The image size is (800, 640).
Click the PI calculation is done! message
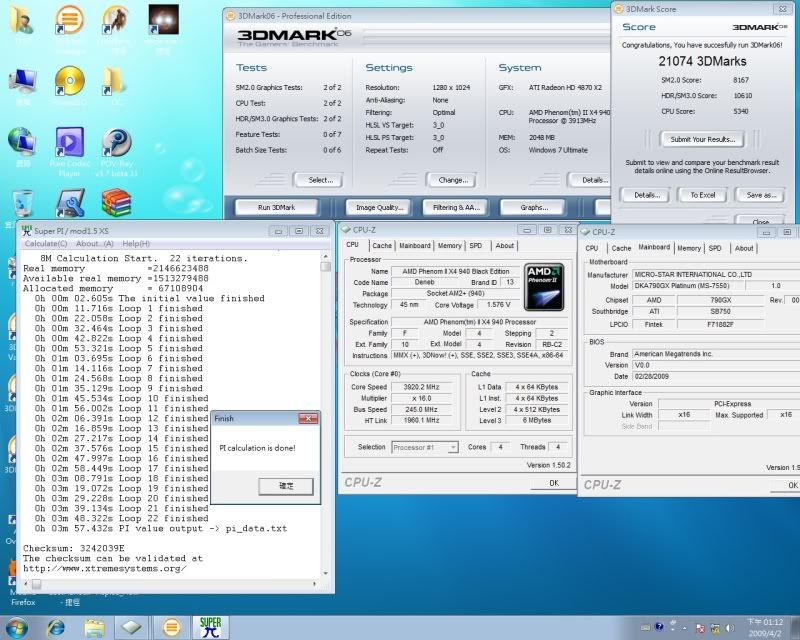257,448
